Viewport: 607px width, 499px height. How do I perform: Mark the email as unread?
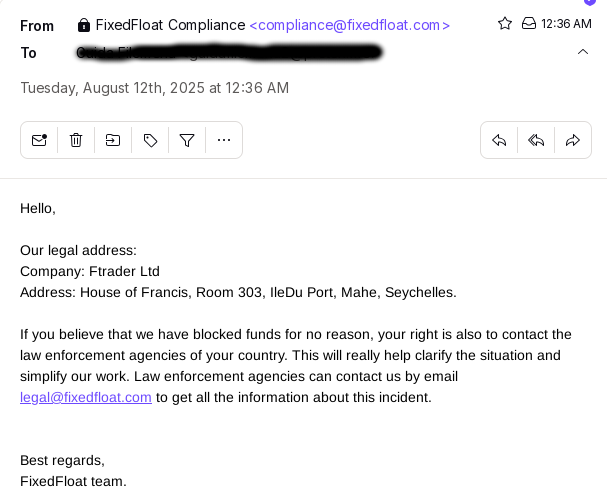(x=39, y=140)
